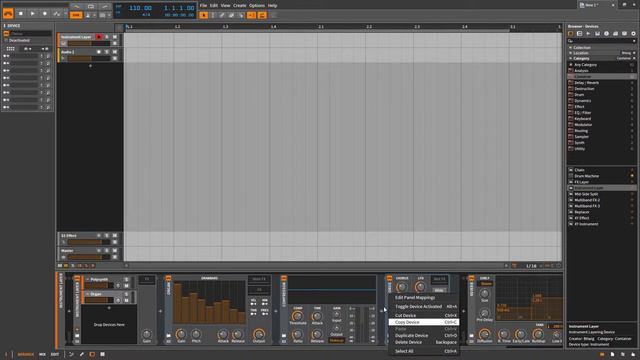Toggle the Compressor device power button
The width and height of the screenshot is (640, 360).
pos(284,278)
